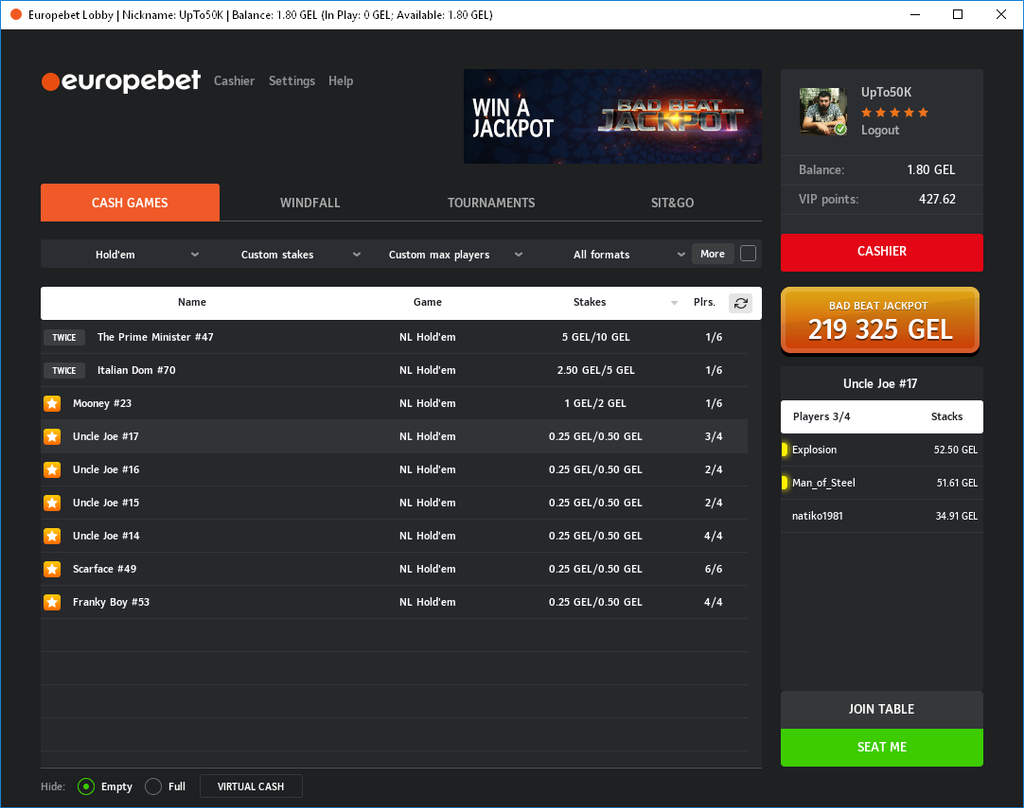The image size is (1024, 808).
Task: Click the red CASHIER button
Action: [x=882, y=252]
